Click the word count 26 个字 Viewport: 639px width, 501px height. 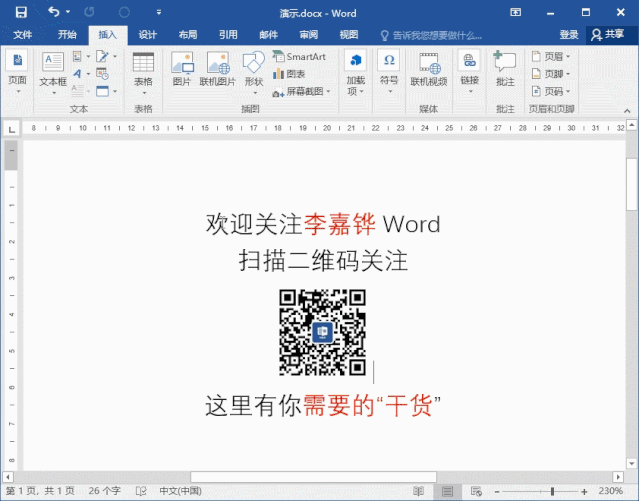[105, 491]
